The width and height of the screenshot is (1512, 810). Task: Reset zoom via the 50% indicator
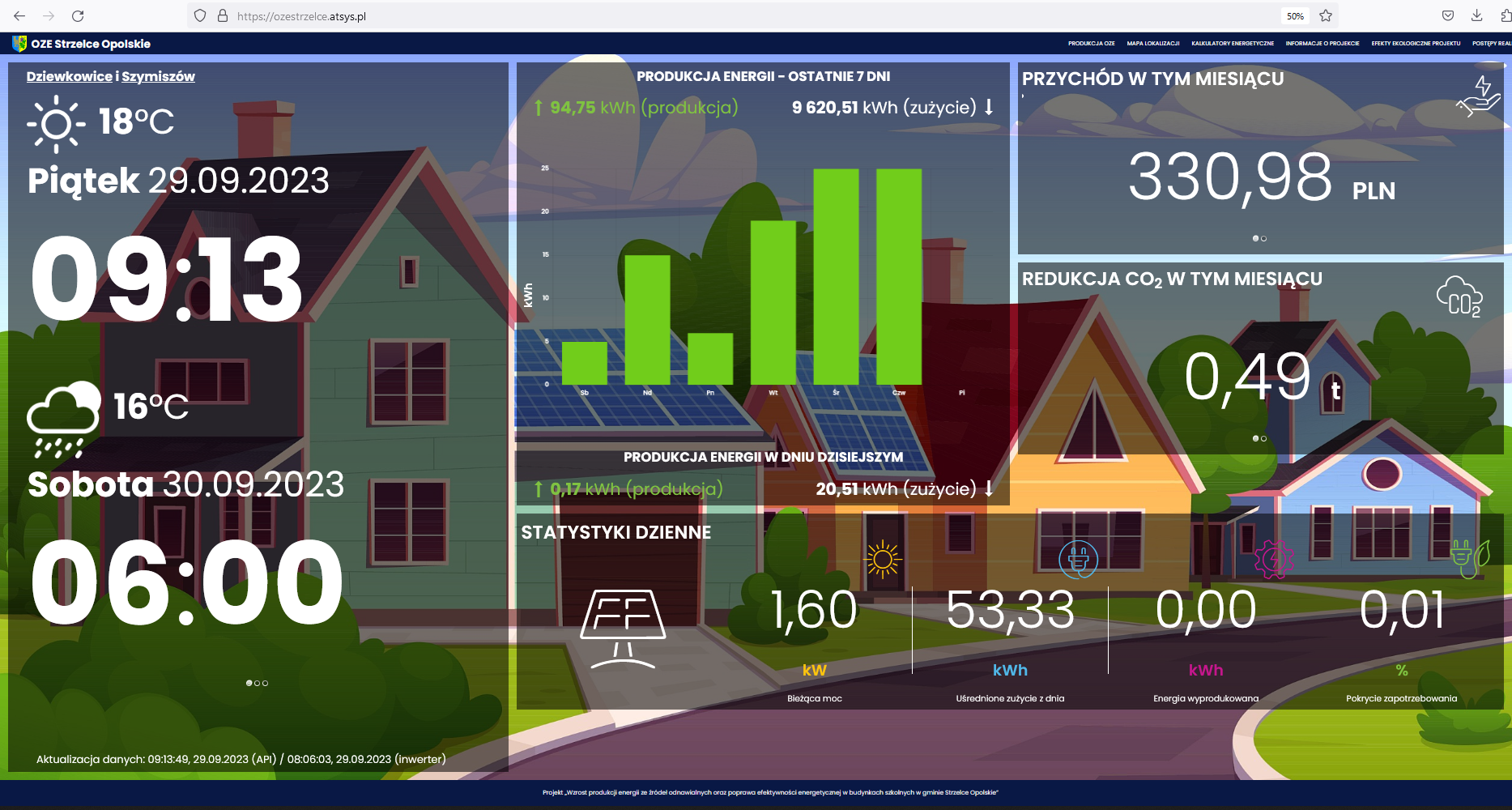click(1295, 16)
